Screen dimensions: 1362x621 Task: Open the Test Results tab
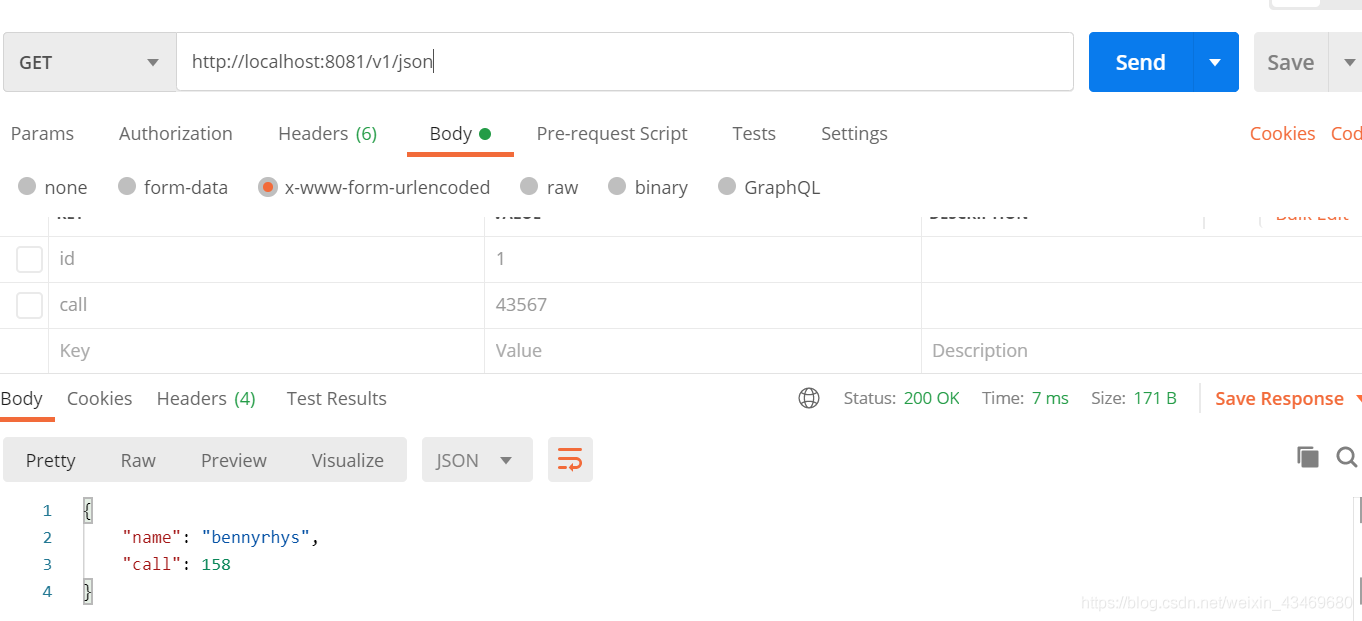click(x=336, y=398)
